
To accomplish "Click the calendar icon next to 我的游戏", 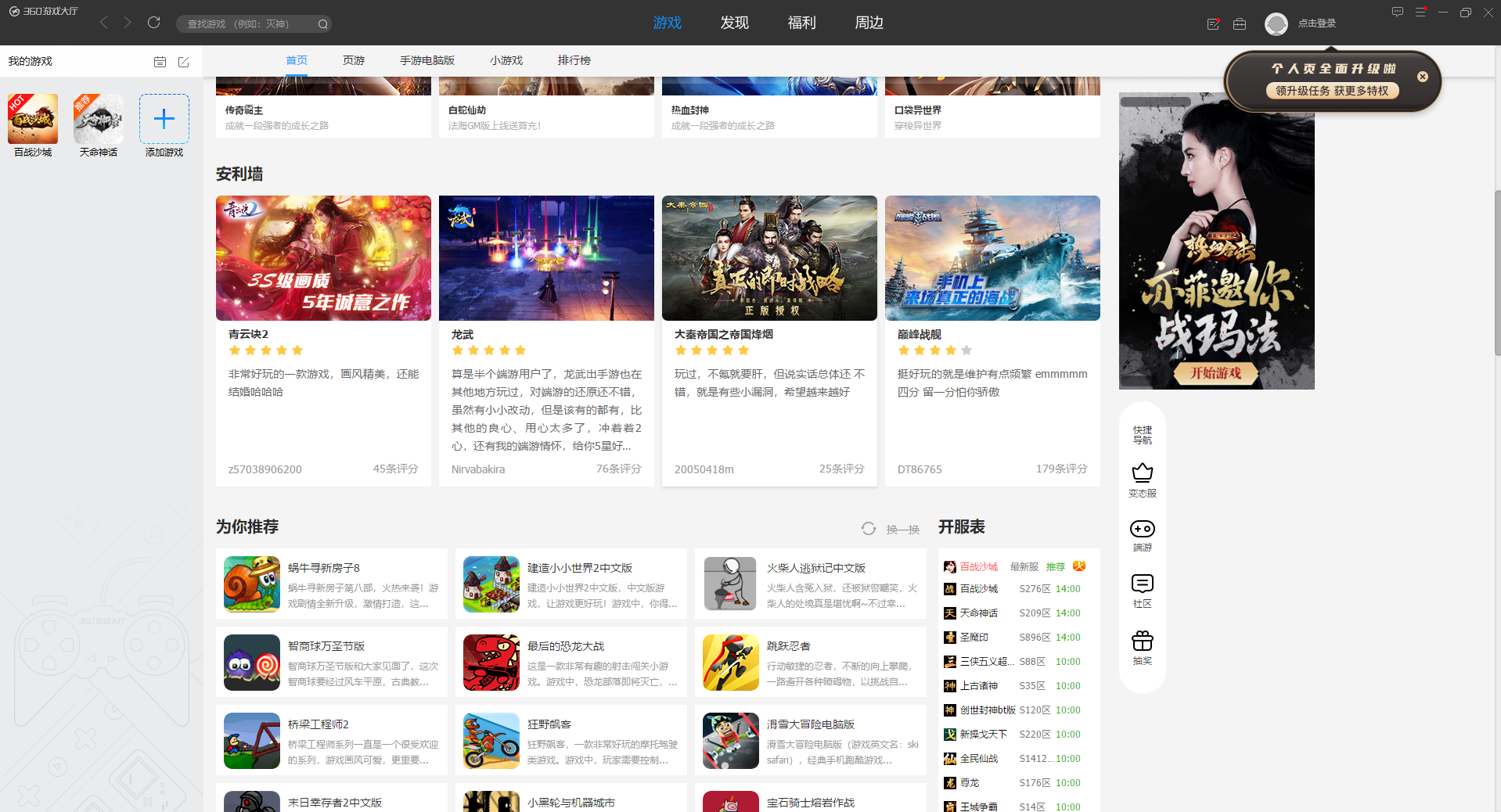I will 160,62.
